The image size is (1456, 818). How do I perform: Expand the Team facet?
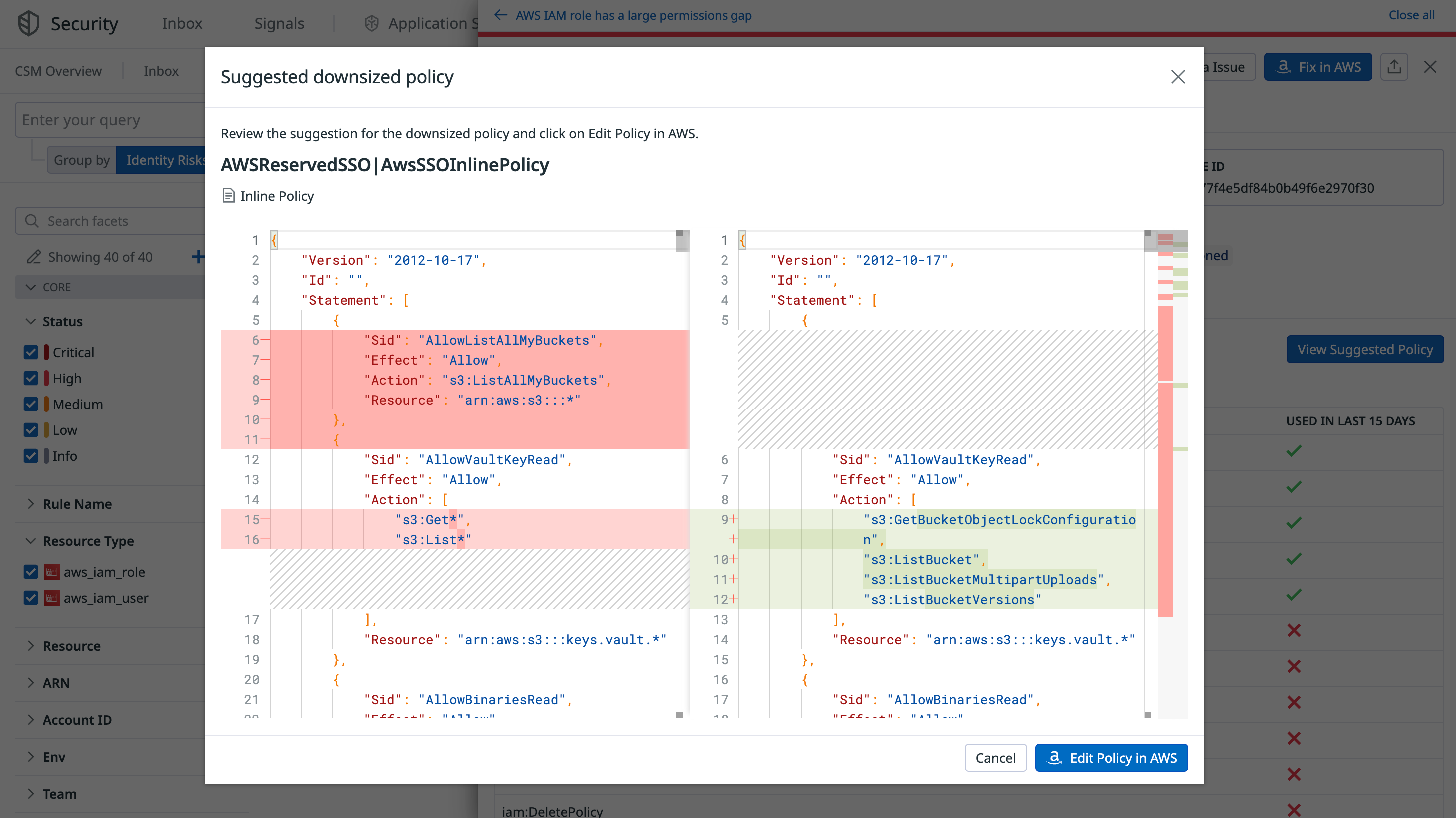(x=31, y=793)
